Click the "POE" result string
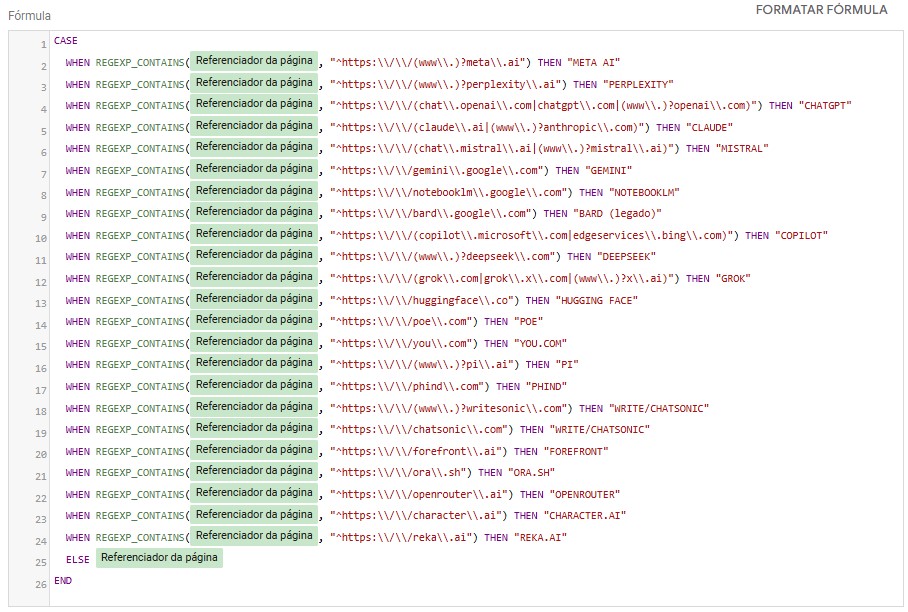 click(529, 321)
